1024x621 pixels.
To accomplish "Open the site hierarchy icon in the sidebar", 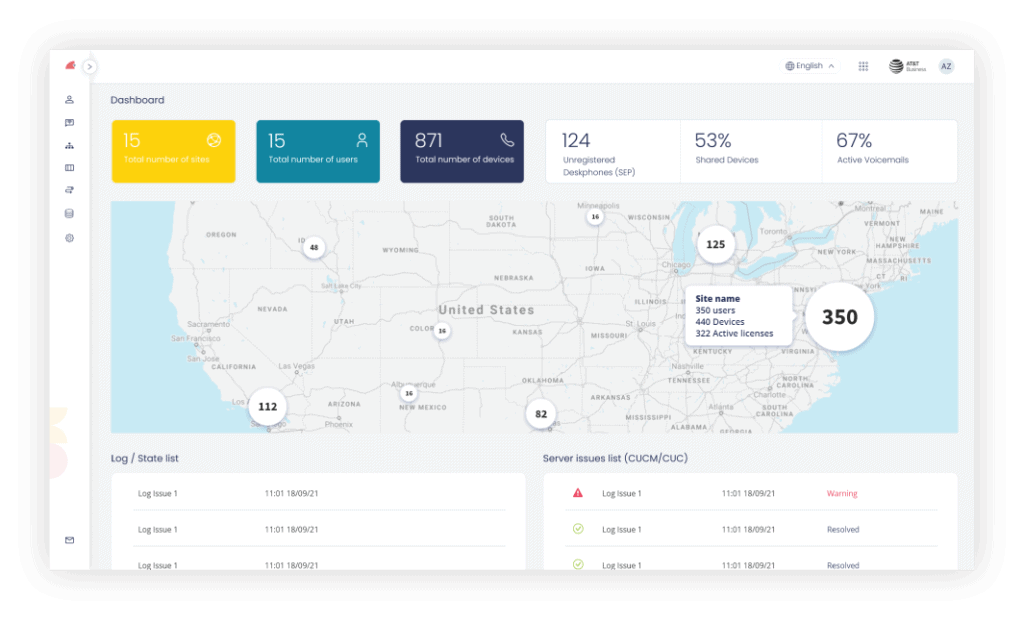I will tap(69, 146).
